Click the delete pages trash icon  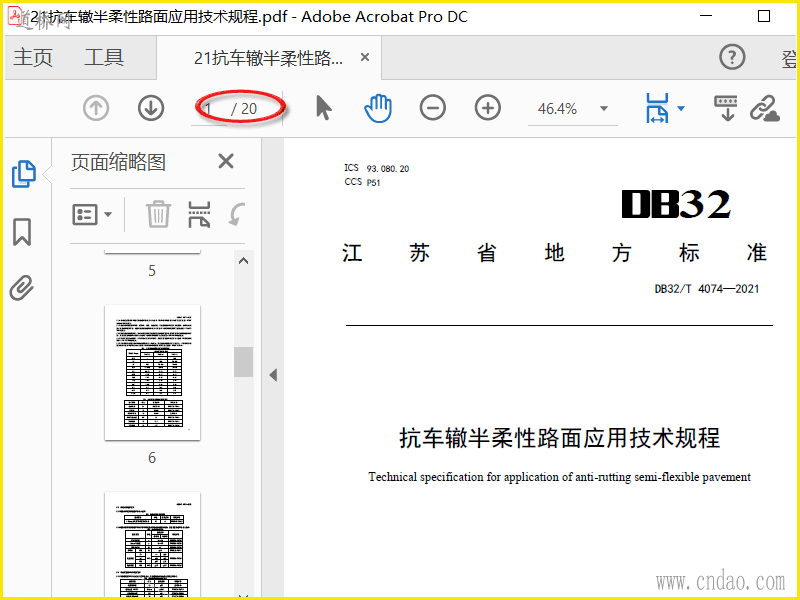[x=158, y=214]
